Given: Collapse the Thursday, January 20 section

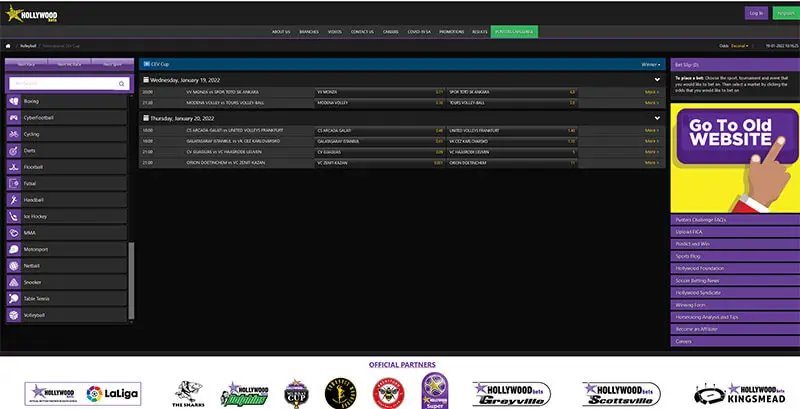Looking at the screenshot, I should pos(657,118).
